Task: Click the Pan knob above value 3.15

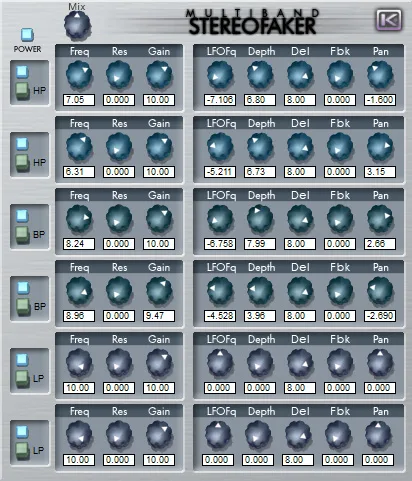Action: tap(380, 147)
